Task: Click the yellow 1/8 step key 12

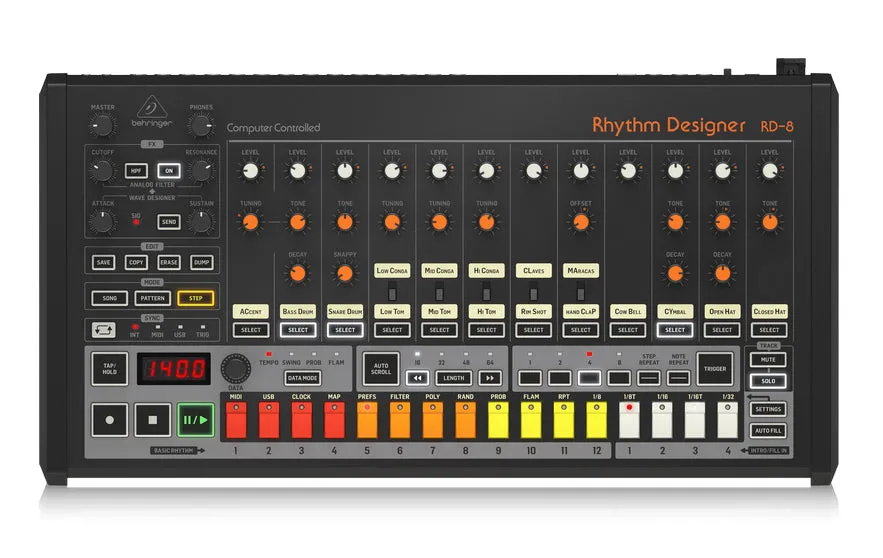Action: point(596,419)
